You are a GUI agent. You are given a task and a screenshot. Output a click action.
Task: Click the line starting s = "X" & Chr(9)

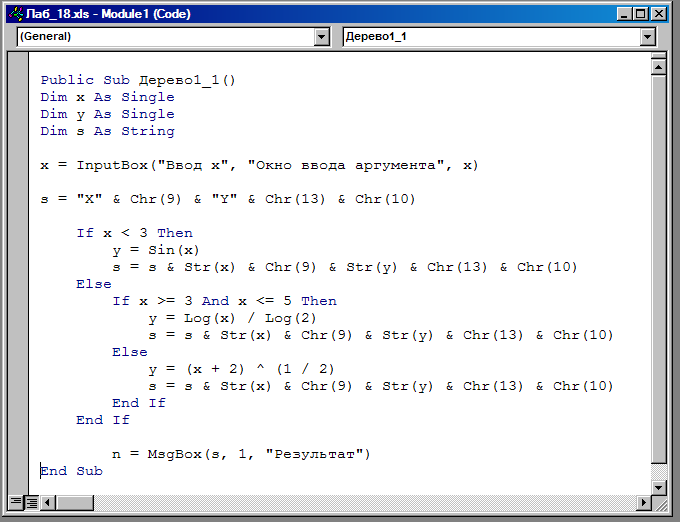tap(228, 199)
